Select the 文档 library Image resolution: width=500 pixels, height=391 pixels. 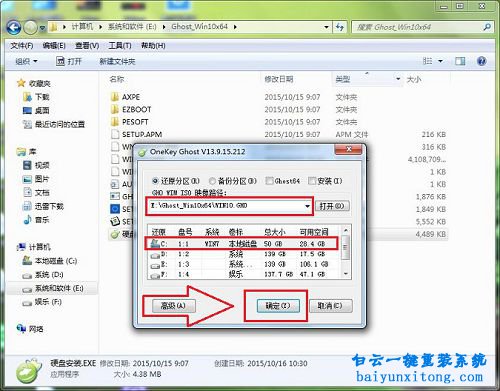pyautogui.click(x=42, y=193)
